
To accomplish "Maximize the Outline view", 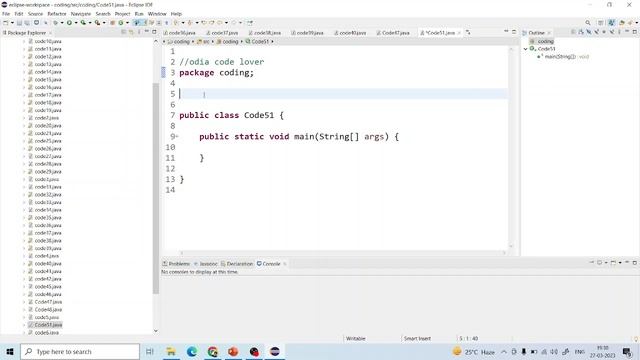I will 634,32.
